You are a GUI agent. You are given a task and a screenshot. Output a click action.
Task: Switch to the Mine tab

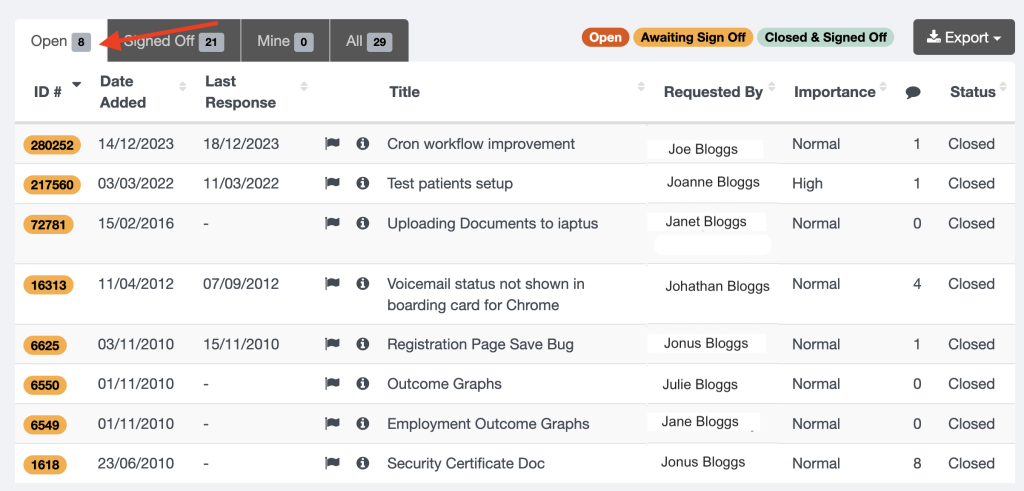point(284,41)
